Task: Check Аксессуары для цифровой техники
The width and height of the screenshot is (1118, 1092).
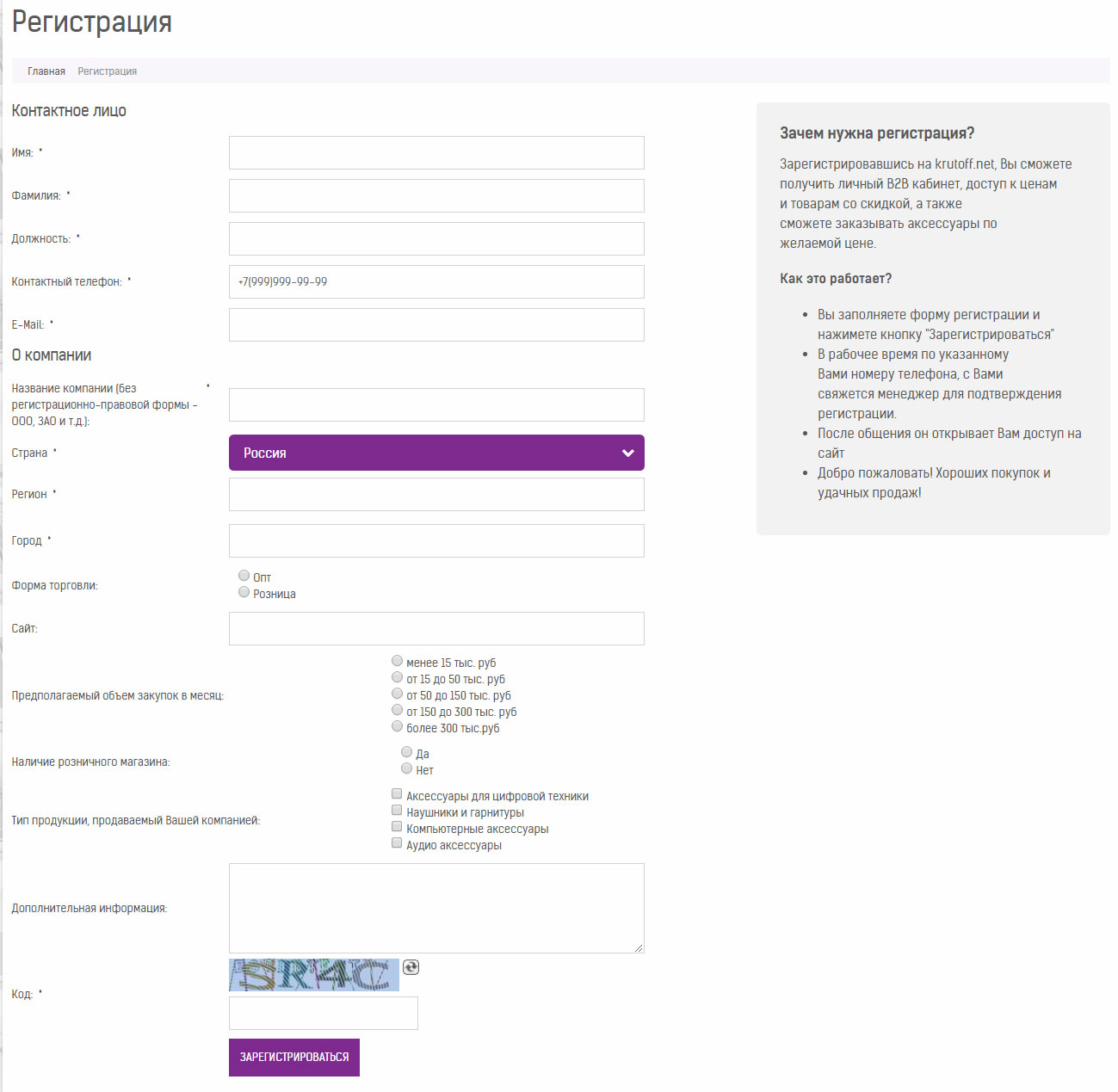Action: click(x=397, y=794)
